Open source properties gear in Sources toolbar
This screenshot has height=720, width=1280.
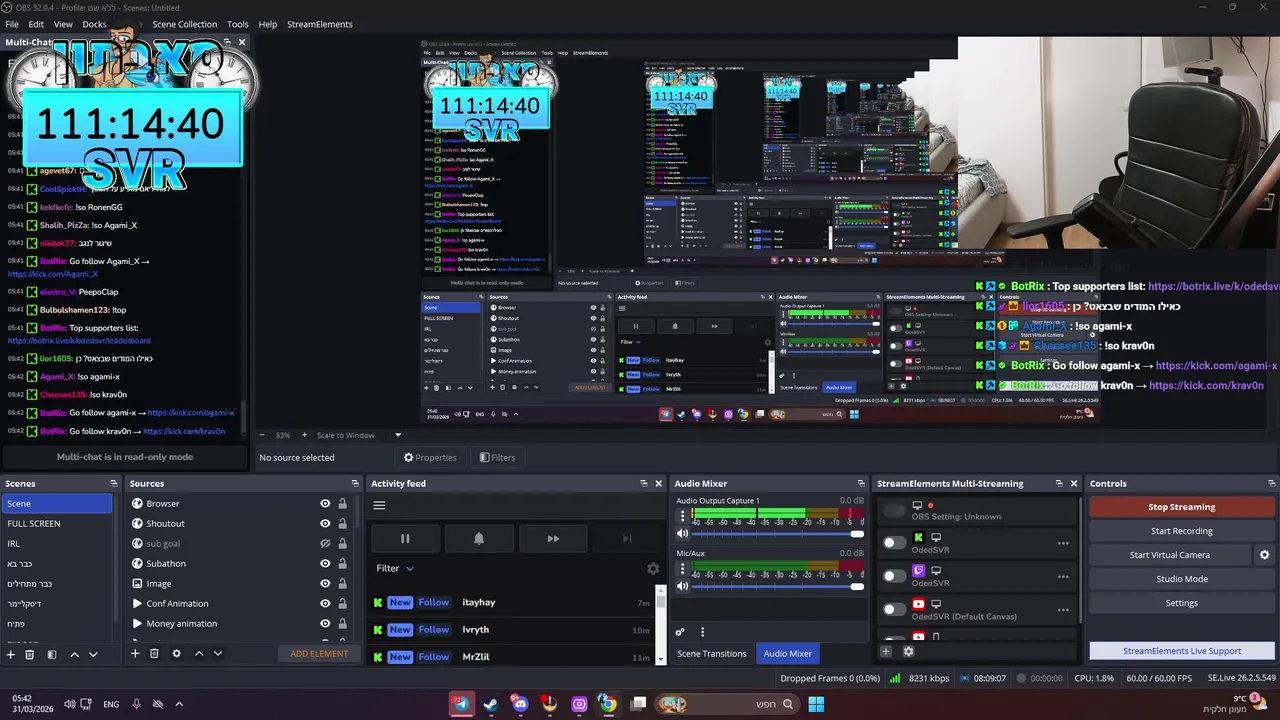pos(176,654)
